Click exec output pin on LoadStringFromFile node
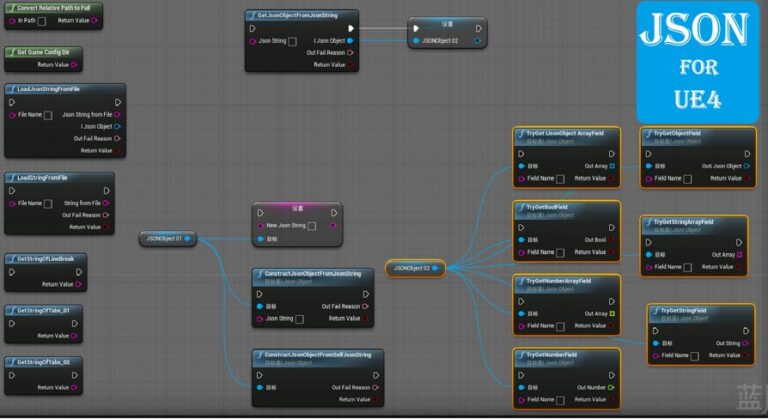768x419 pixels. pyautogui.click(x=107, y=191)
